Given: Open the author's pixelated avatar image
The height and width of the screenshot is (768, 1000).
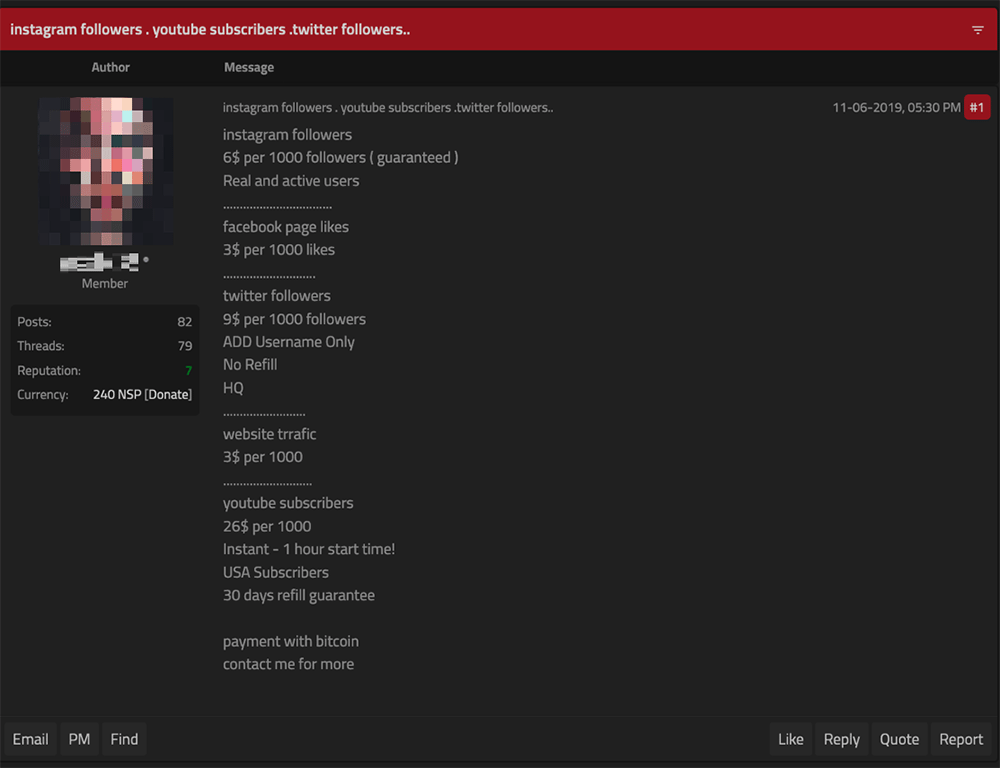Looking at the screenshot, I should (105, 171).
